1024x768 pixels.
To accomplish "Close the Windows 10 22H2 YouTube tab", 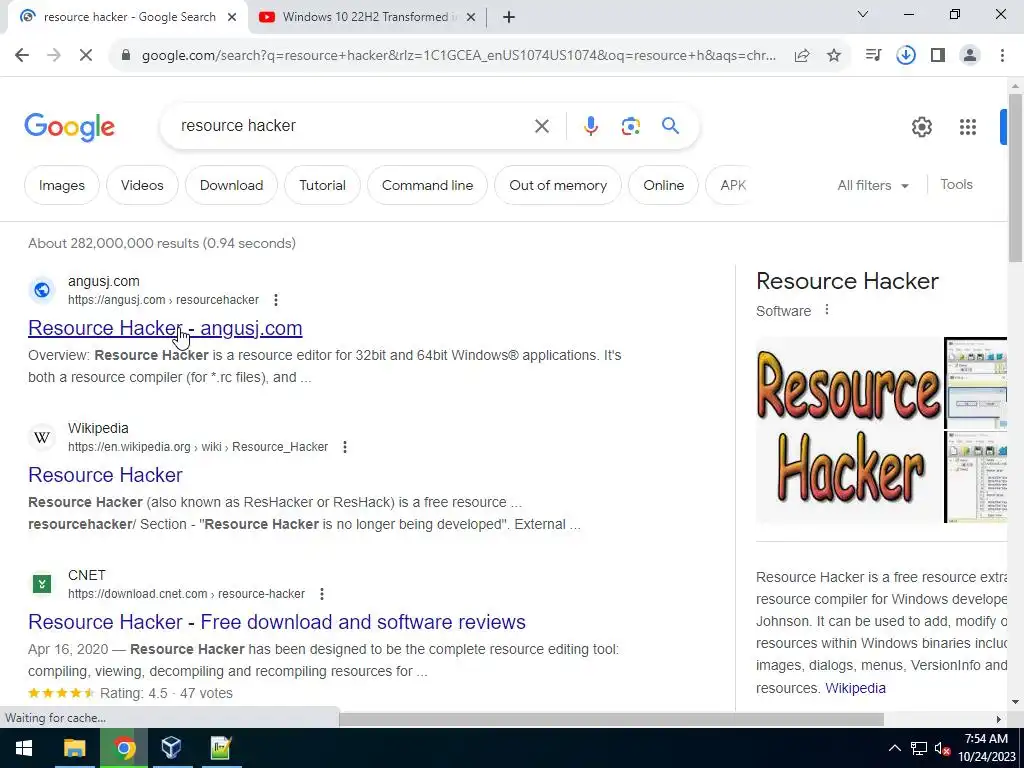I will pyautogui.click(x=471, y=18).
